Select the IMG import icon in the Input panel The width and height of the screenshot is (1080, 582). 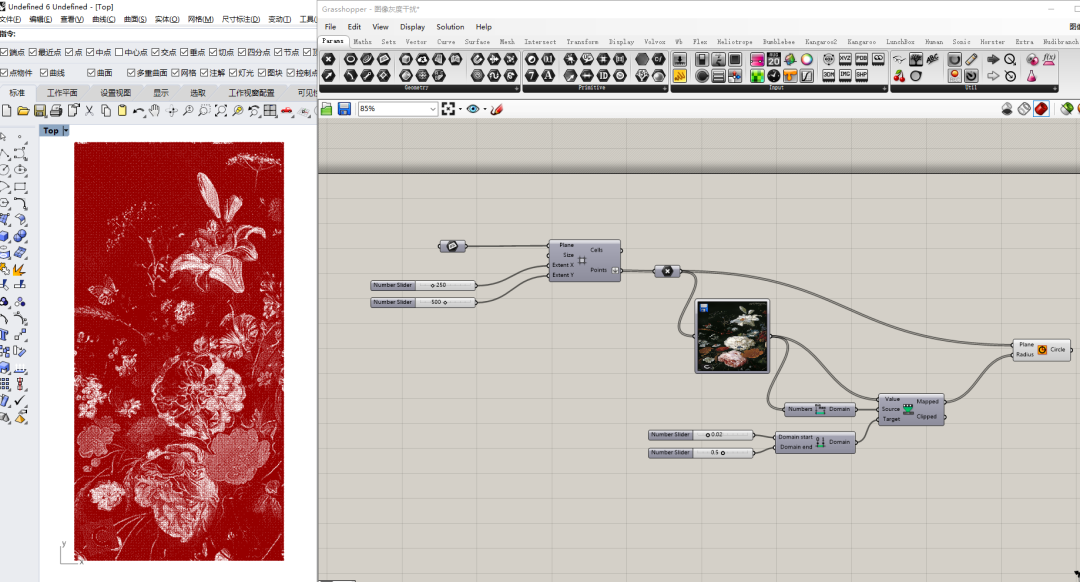[845, 75]
